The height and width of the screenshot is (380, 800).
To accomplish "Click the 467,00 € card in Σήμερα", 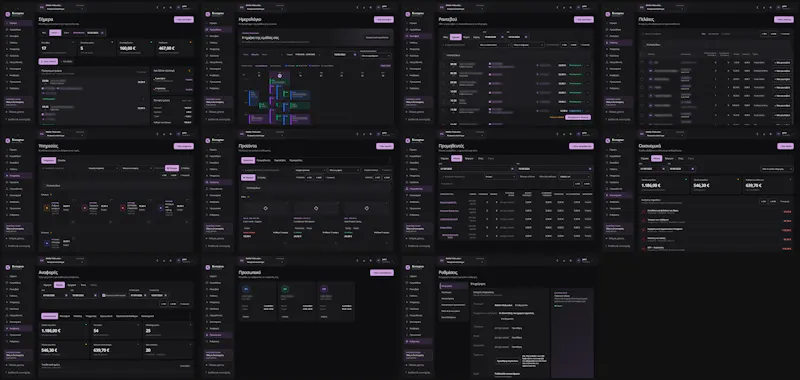I will pyautogui.click(x=175, y=48).
